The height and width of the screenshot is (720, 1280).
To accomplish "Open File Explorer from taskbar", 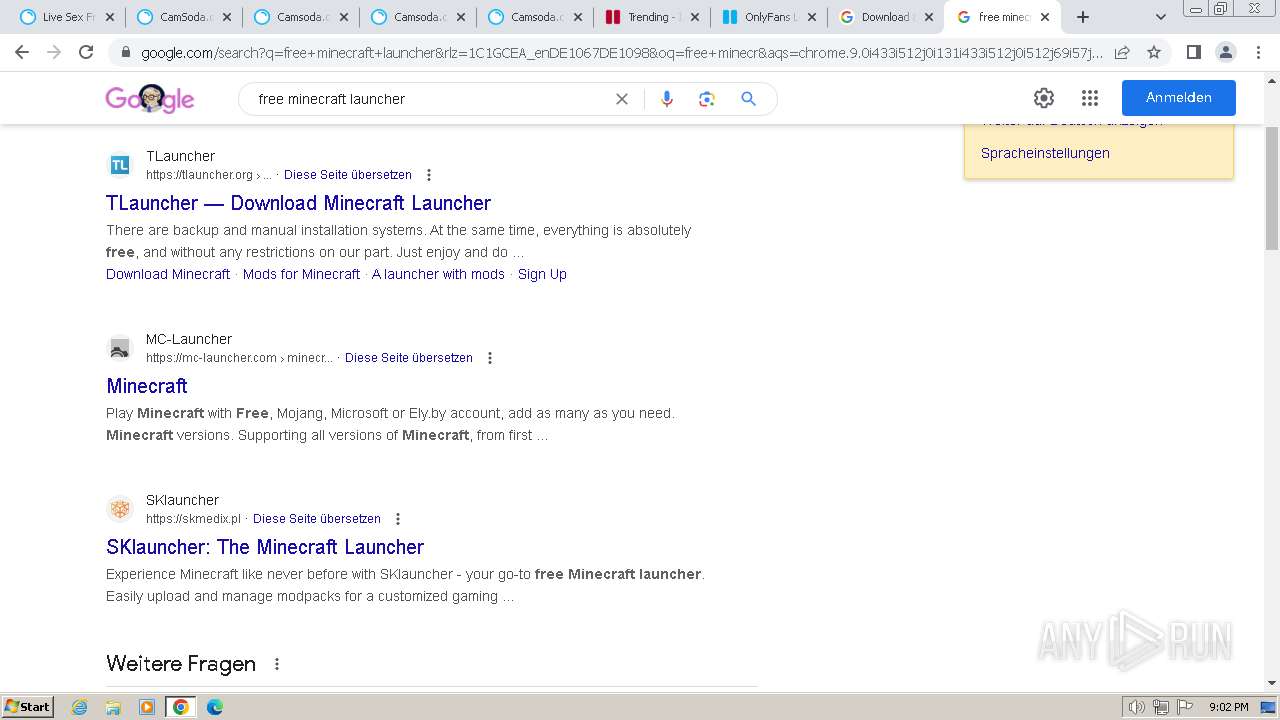I will point(113,707).
